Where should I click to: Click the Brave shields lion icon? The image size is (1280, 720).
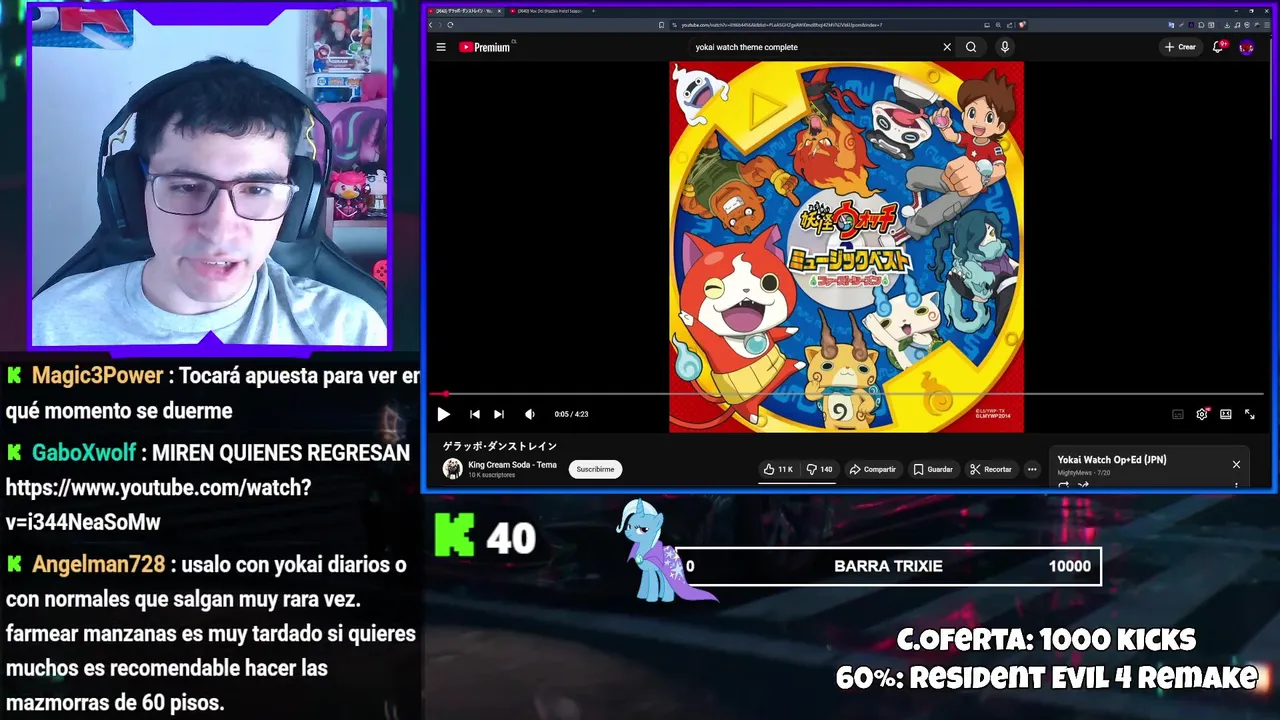1022,25
